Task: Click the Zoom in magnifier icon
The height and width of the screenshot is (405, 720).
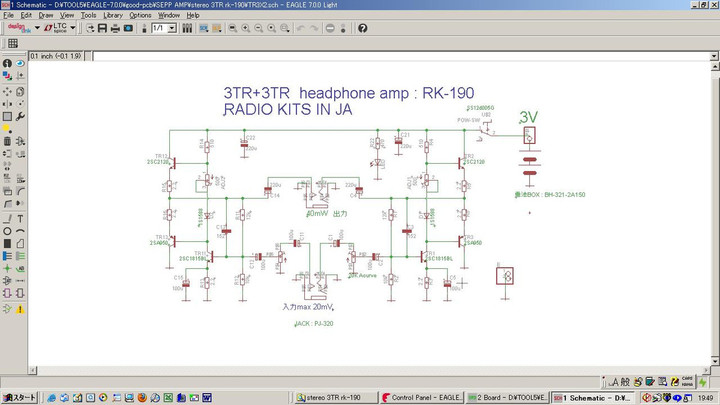Action: pyautogui.click(x=243, y=28)
